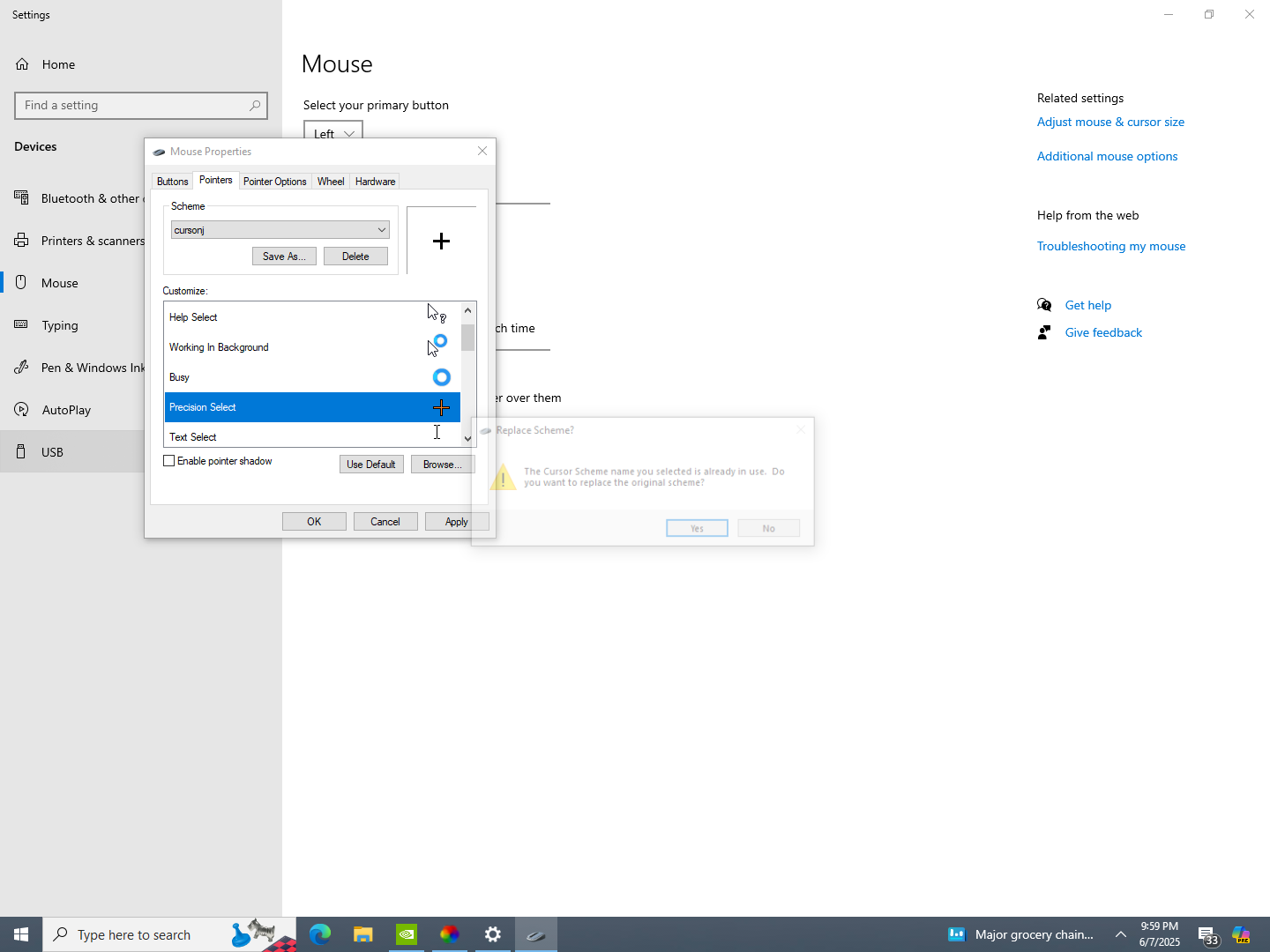The width and height of the screenshot is (1270, 952).
Task: Apply the Mouse Properties changes
Action: 457,522
